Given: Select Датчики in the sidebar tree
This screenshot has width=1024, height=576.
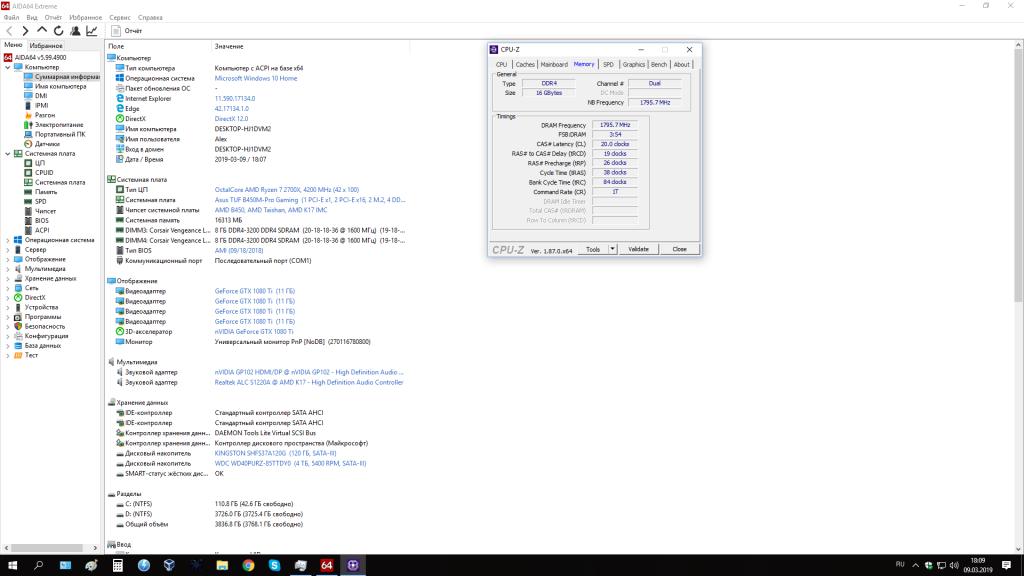Looking at the screenshot, I should [47, 144].
